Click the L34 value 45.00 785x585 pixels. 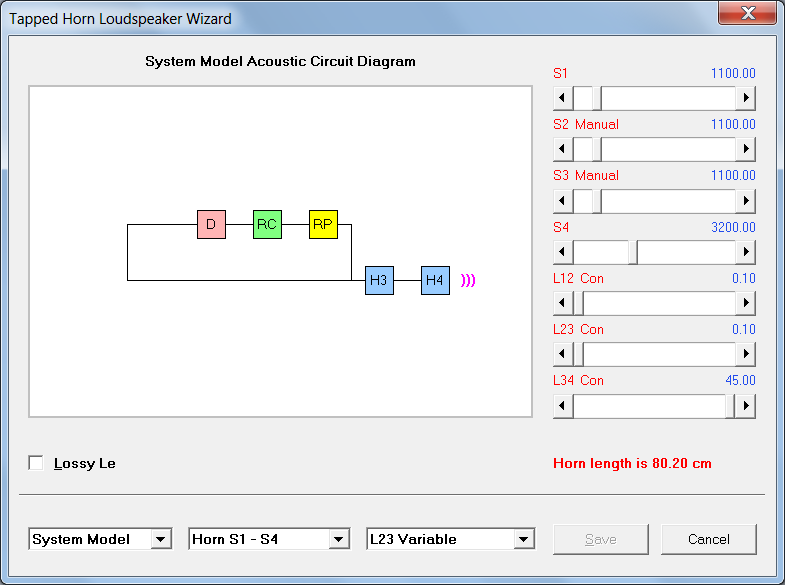(x=740, y=380)
